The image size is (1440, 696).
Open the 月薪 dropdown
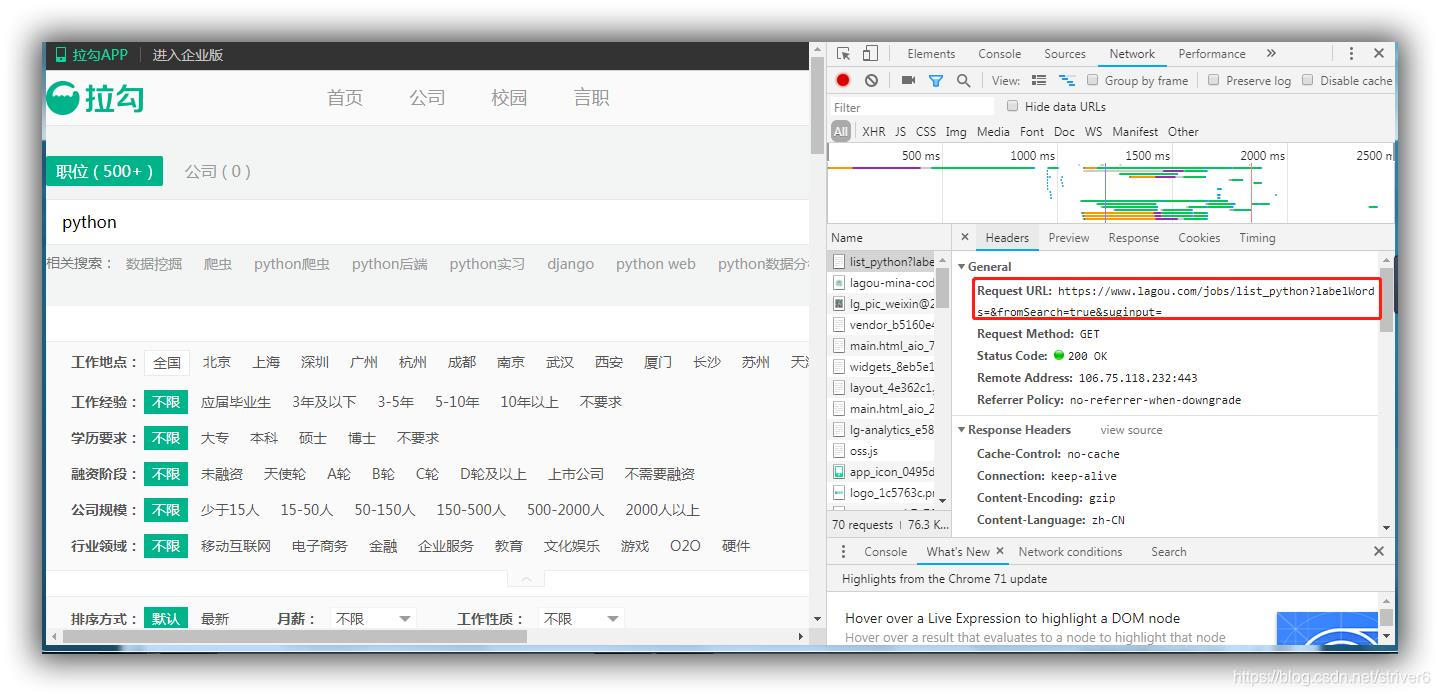coord(373,619)
